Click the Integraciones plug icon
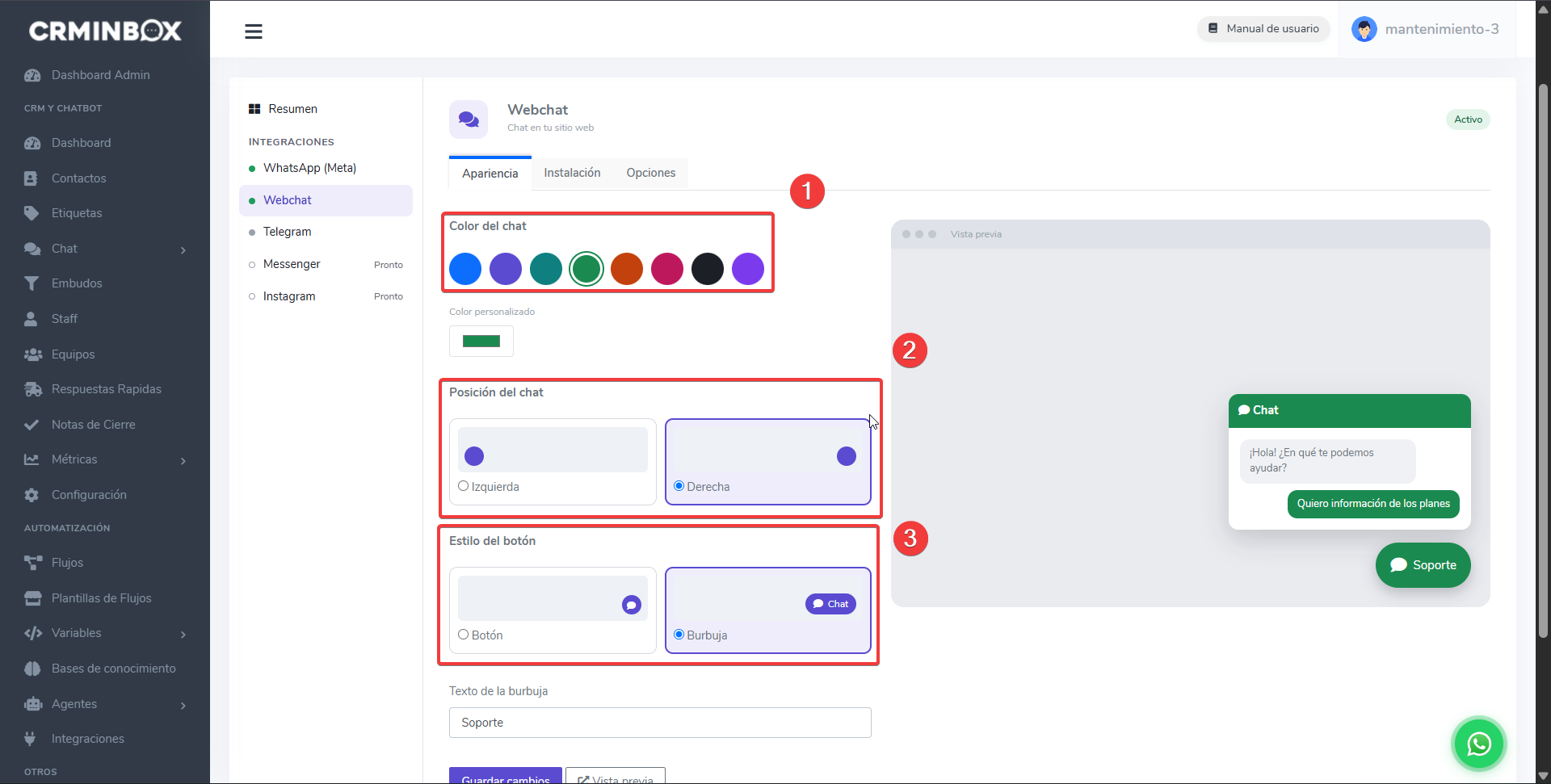The height and width of the screenshot is (784, 1551). coord(31,739)
